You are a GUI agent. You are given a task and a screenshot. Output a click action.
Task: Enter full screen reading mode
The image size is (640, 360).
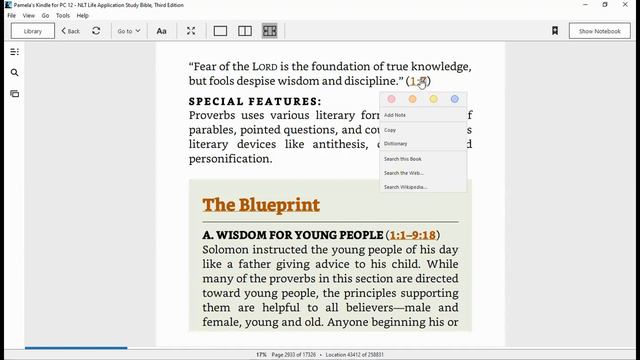point(191,31)
